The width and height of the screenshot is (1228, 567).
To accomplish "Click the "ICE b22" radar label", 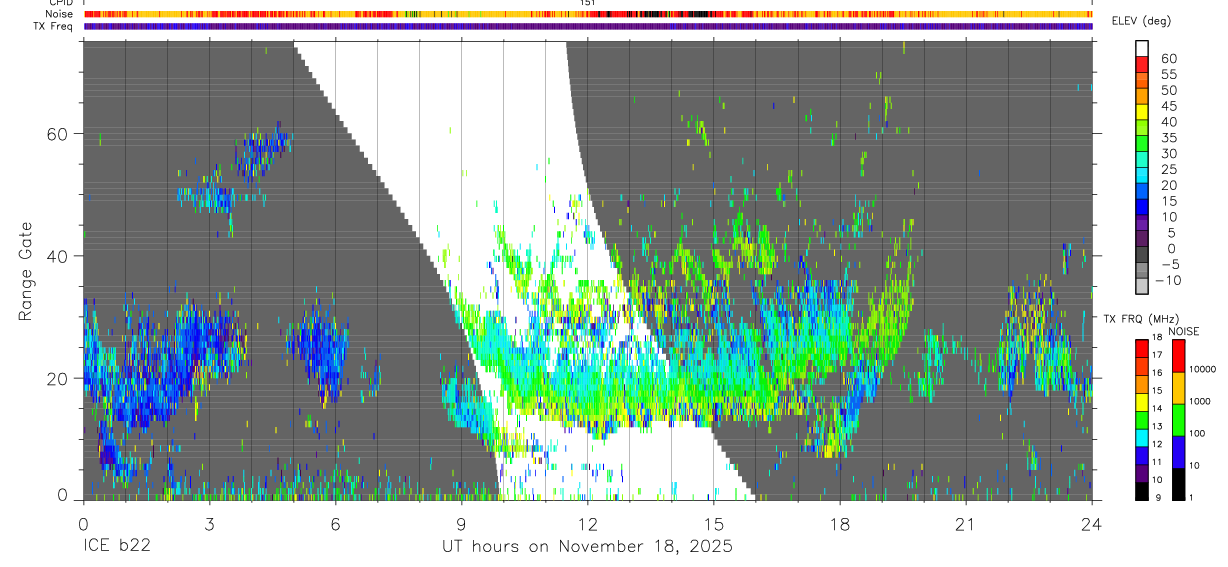I will (x=117, y=547).
